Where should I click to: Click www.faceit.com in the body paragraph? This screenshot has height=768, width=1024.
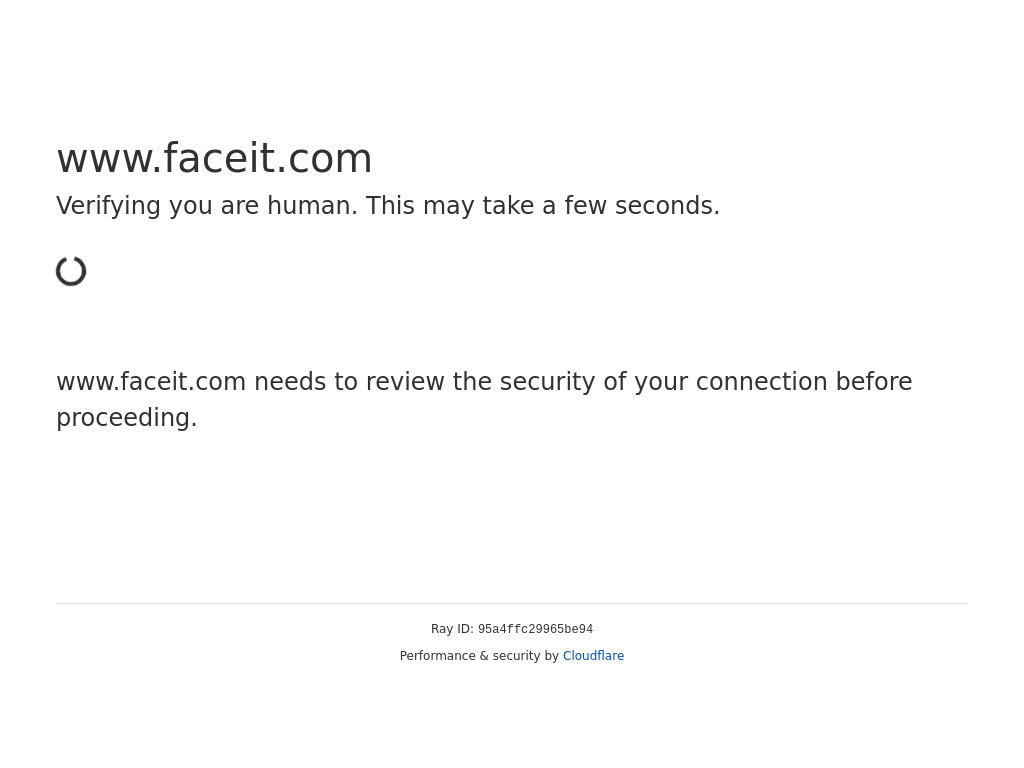(x=151, y=382)
